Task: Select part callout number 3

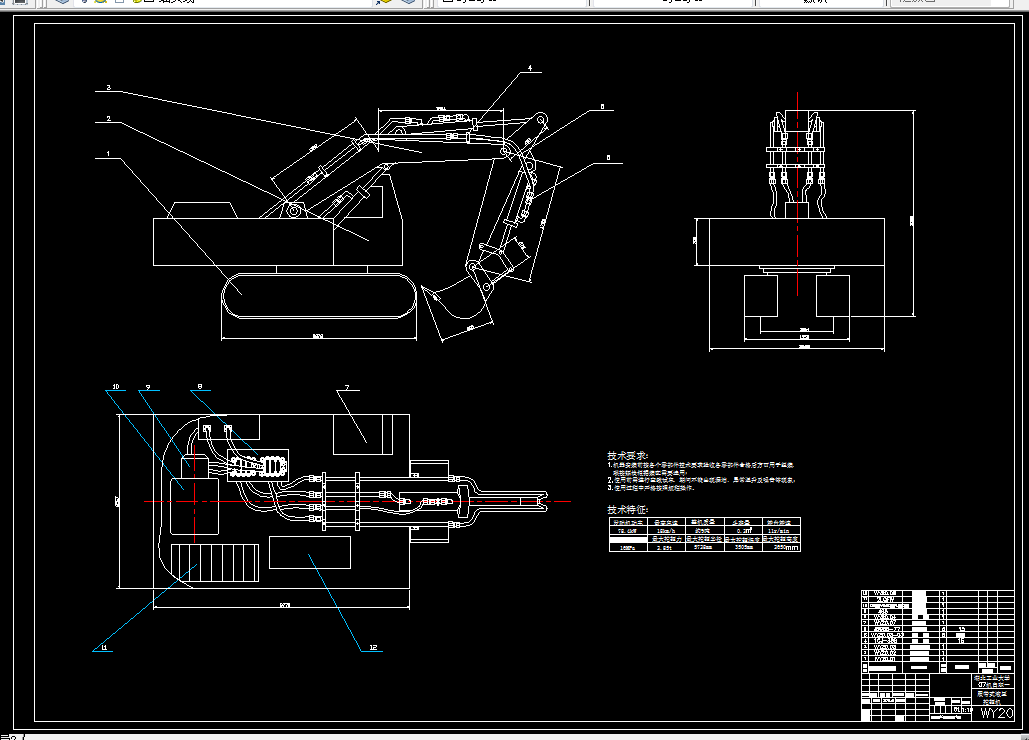Action: [x=108, y=87]
